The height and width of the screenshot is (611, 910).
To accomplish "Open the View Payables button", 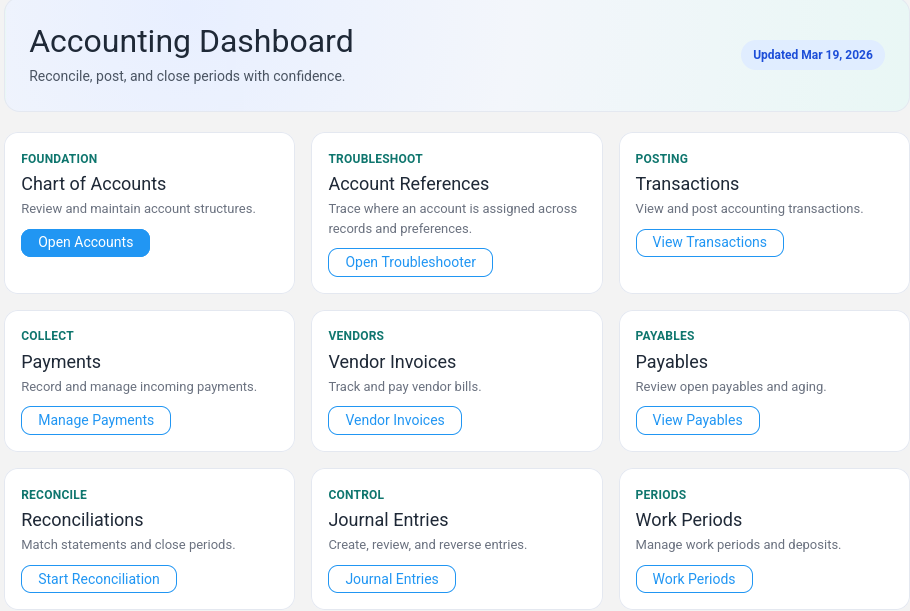I will [x=697, y=420].
